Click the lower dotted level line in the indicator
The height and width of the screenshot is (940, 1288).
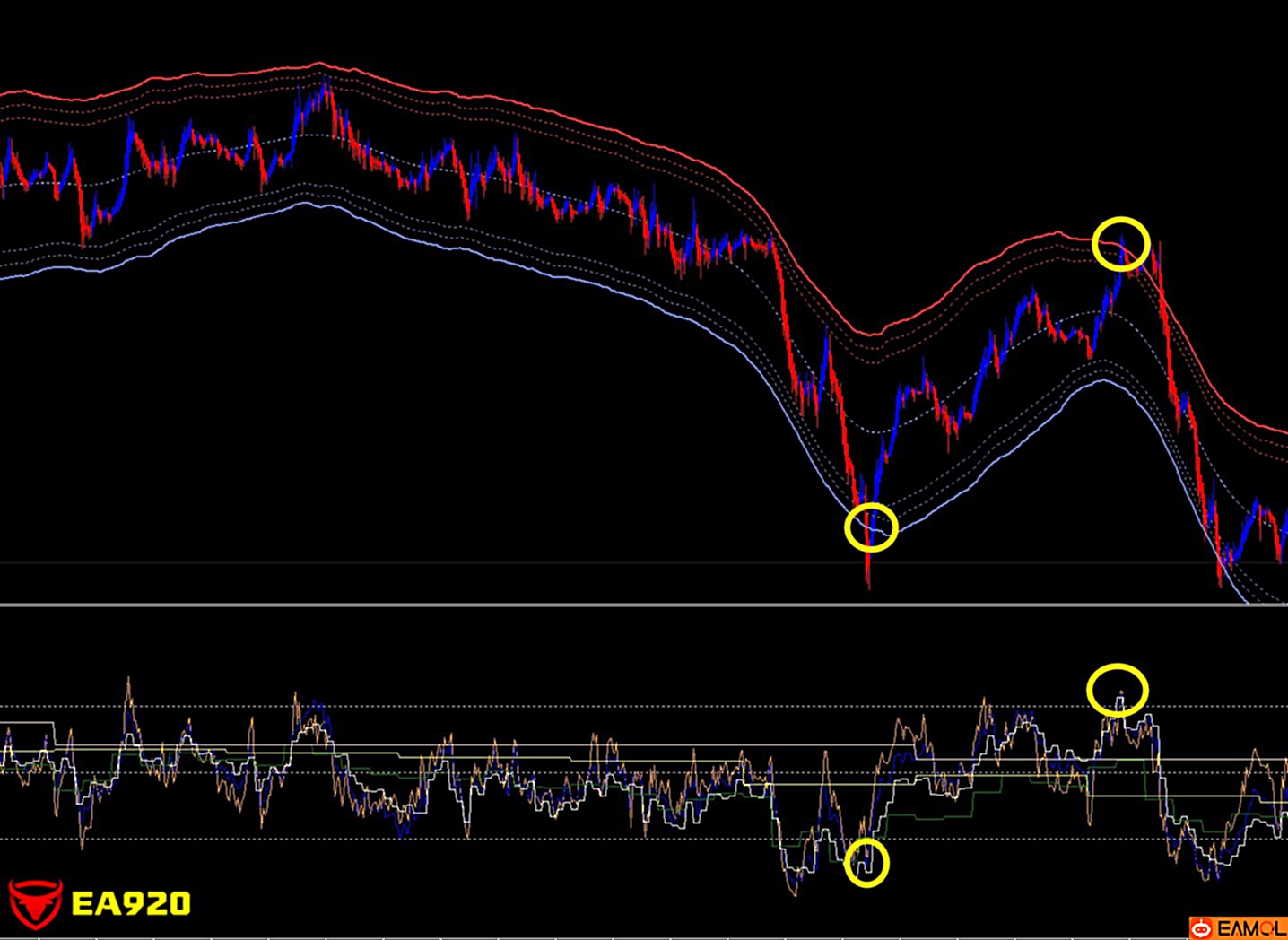[538, 840]
